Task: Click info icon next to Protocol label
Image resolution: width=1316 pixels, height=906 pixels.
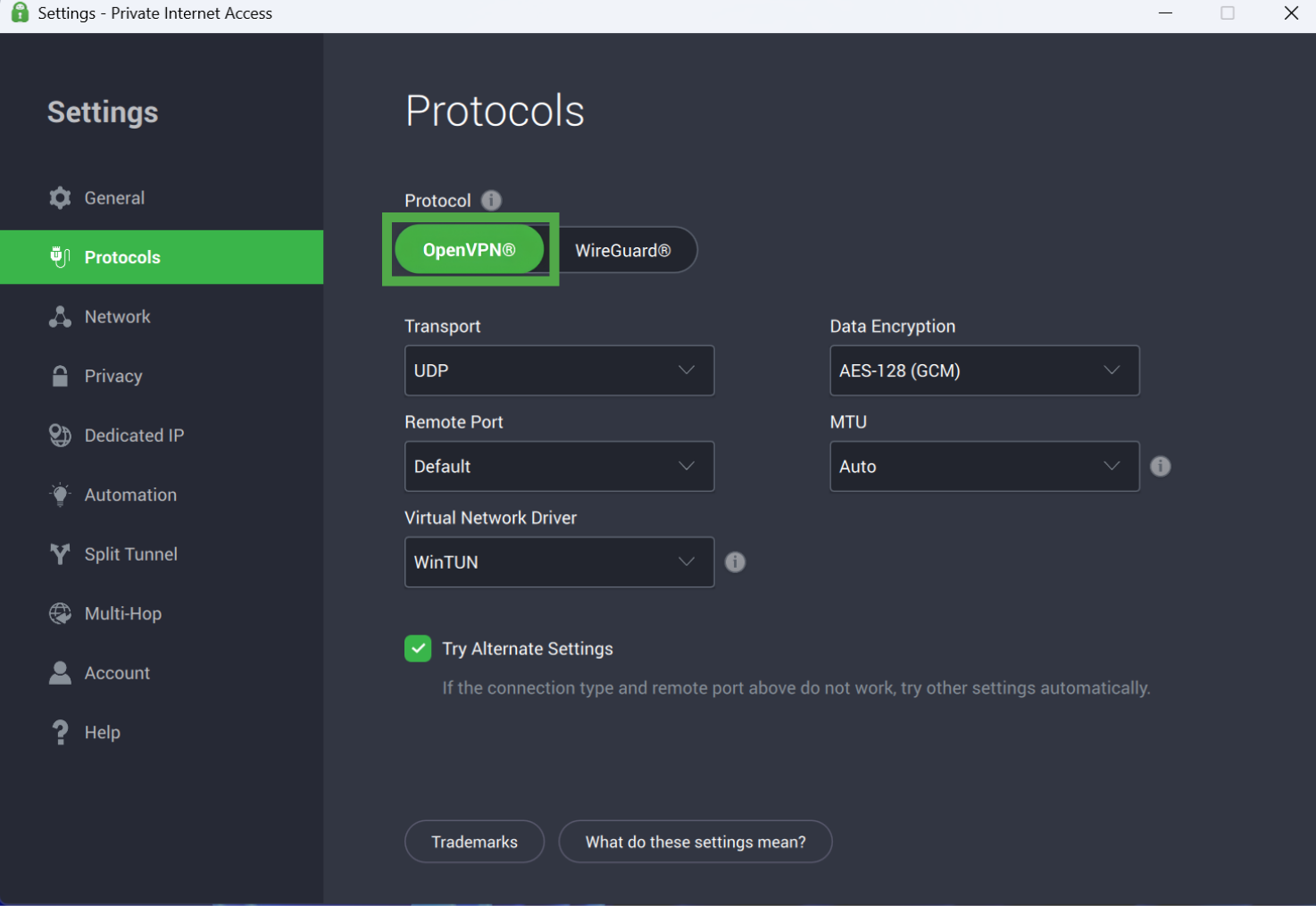Action: (x=491, y=200)
